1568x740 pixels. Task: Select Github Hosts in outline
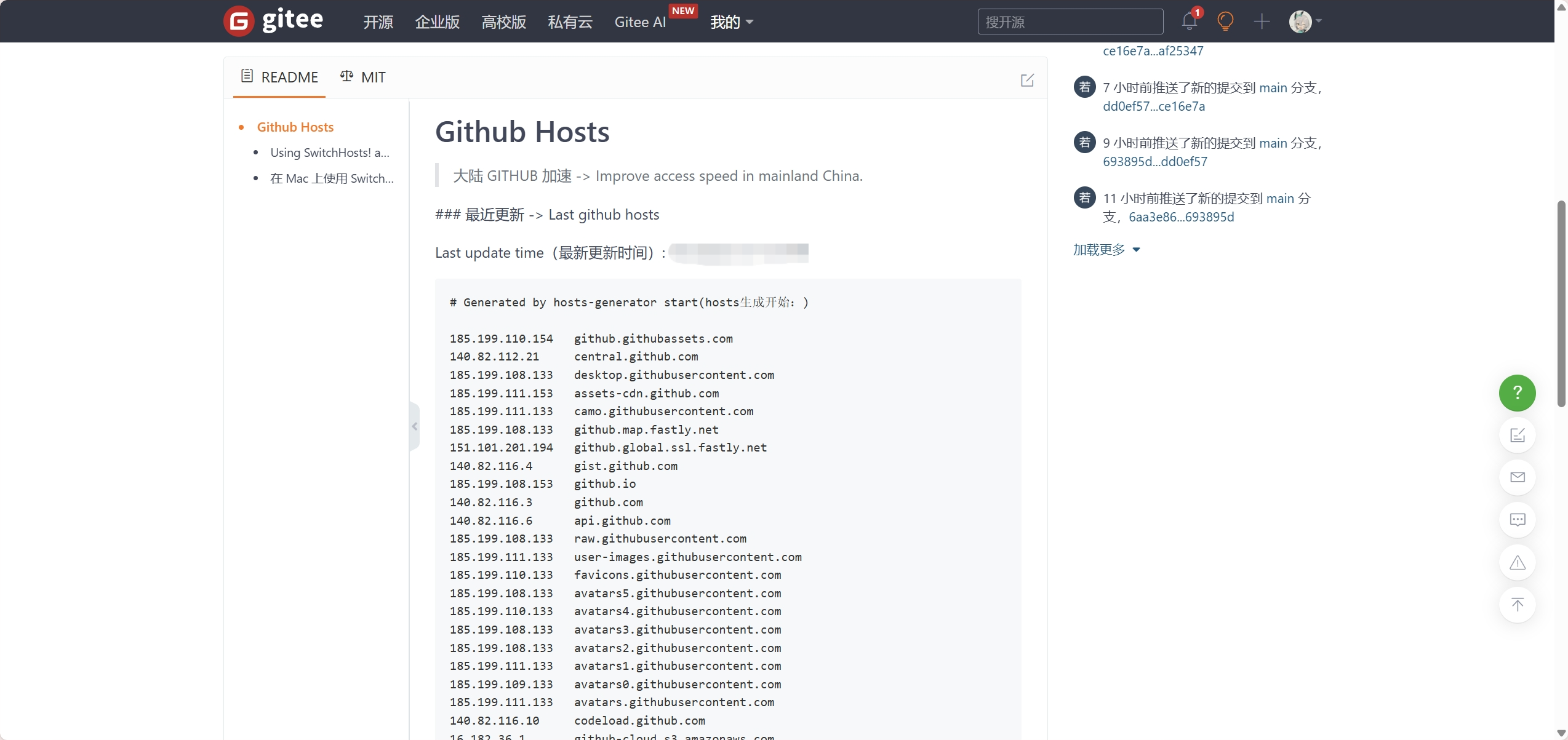coord(295,127)
